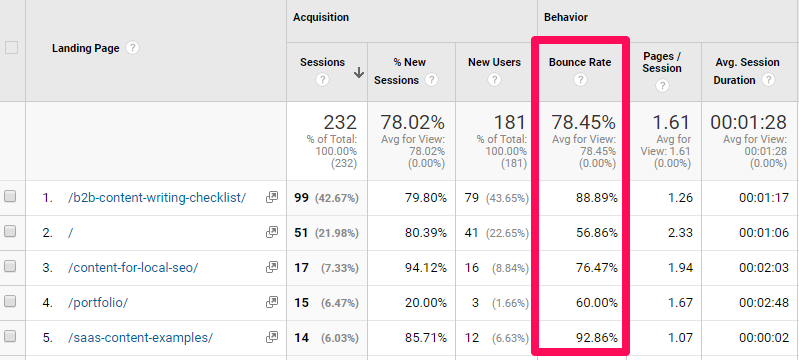Click help icon beside % New Sessions
Screen dimensions: 799x360
pos(432,80)
